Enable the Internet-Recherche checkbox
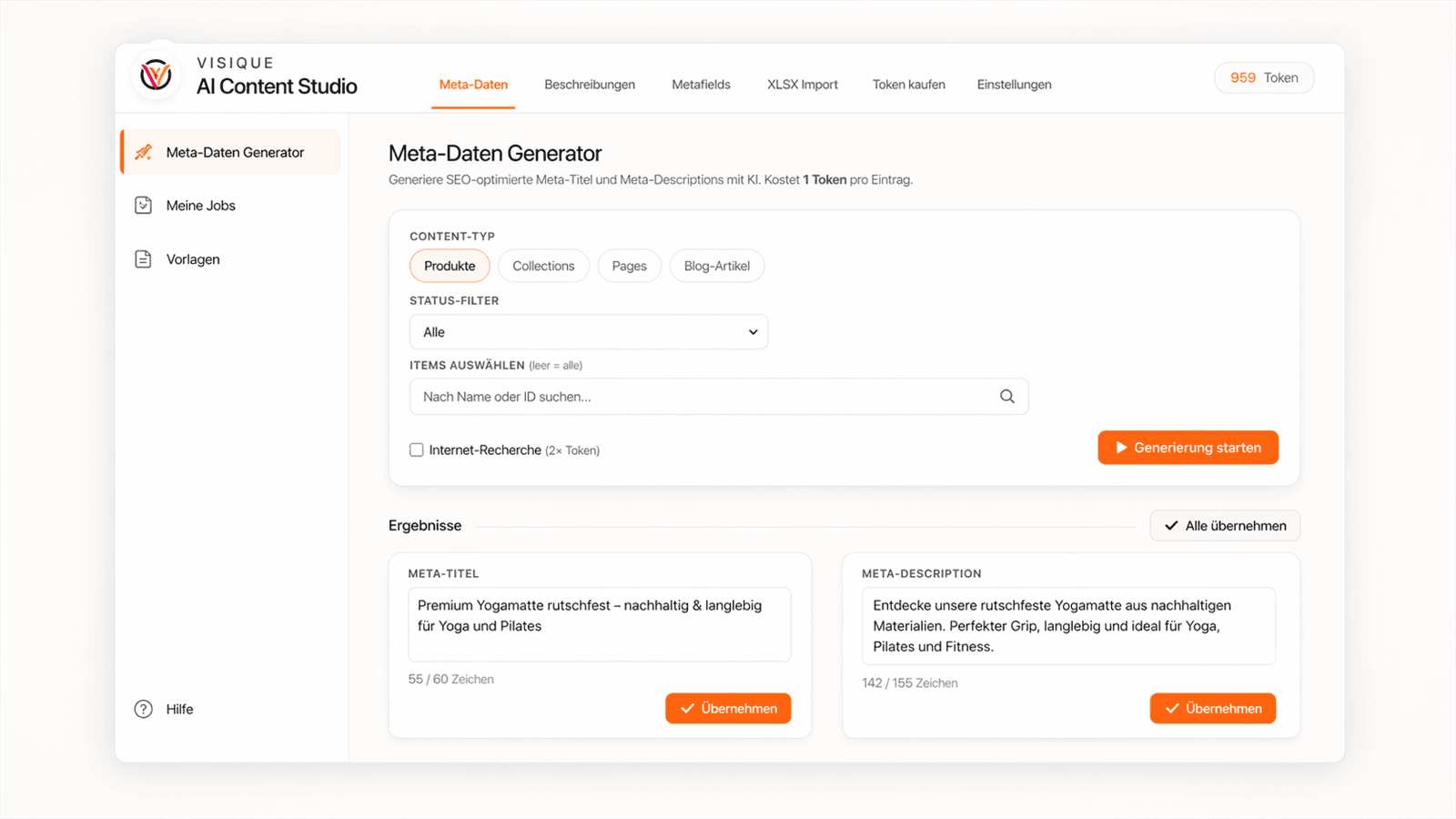This screenshot has height=819, width=1456. pos(417,450)
